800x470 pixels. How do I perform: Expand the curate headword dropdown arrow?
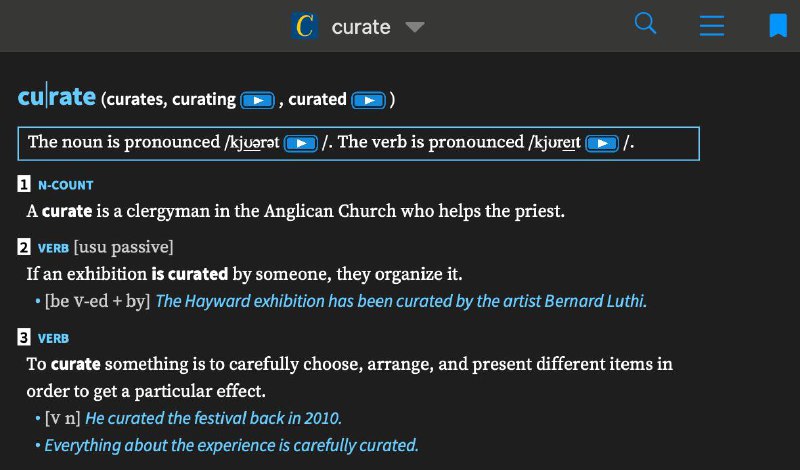415,27
